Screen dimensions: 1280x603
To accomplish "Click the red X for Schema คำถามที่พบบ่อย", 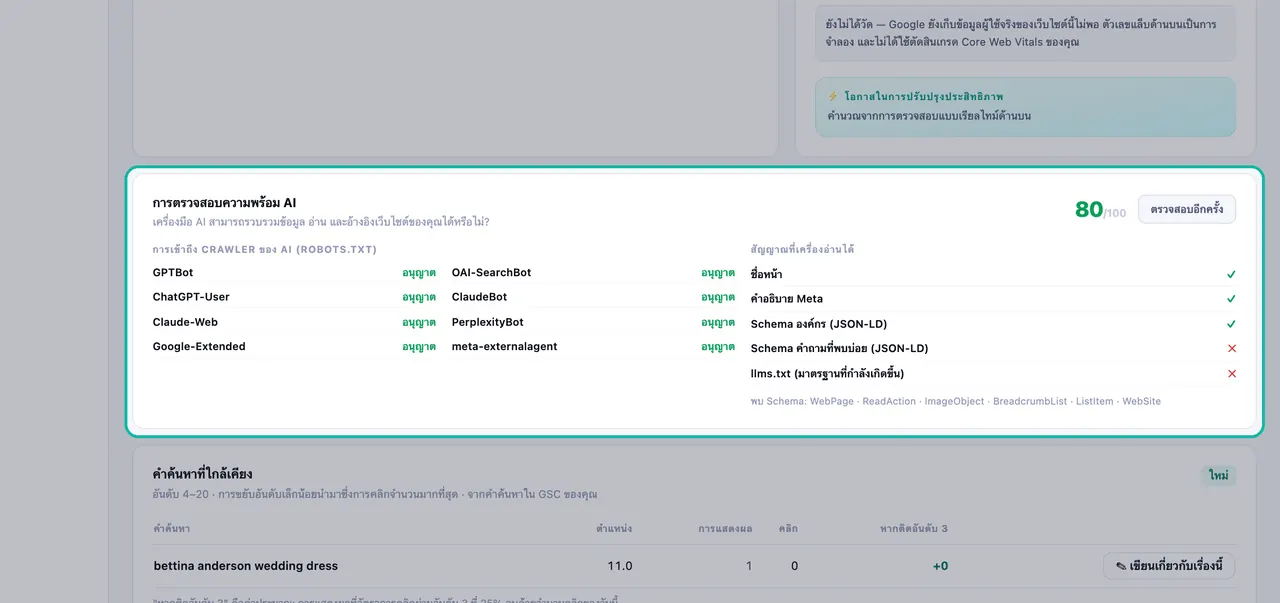I will click(1231, 349).
